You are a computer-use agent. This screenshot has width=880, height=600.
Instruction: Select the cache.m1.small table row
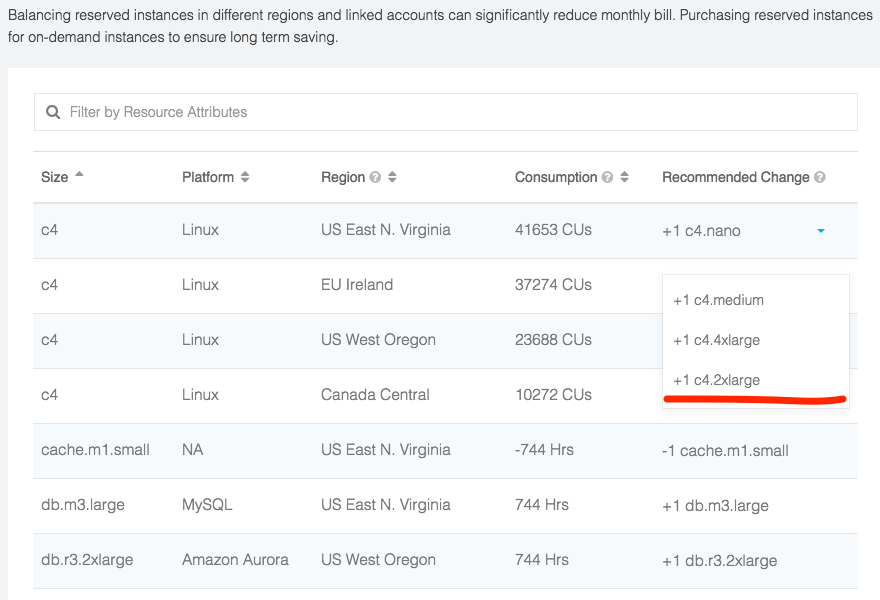[446, 451]
